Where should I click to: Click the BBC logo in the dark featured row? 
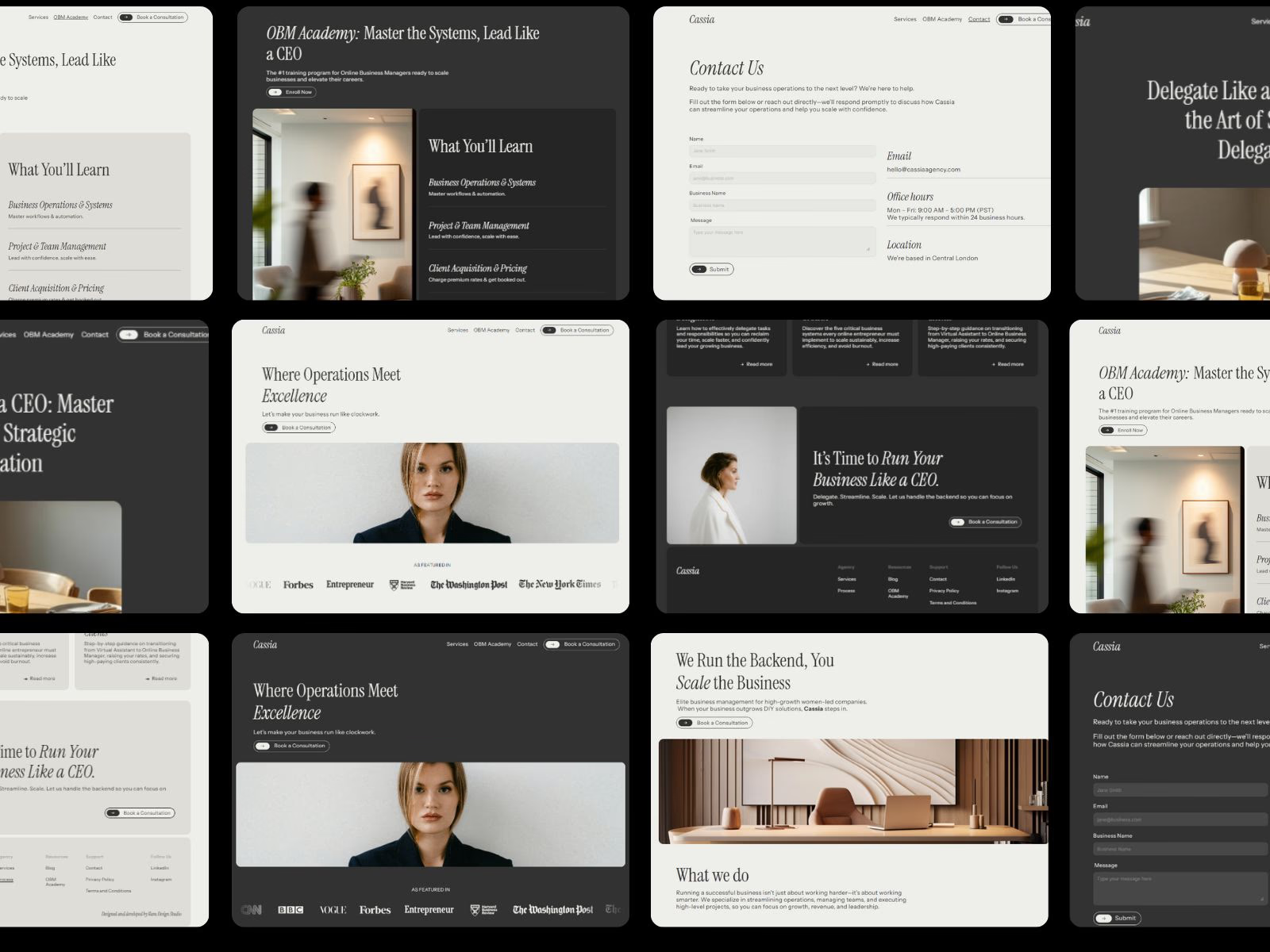tap(291, 910)
